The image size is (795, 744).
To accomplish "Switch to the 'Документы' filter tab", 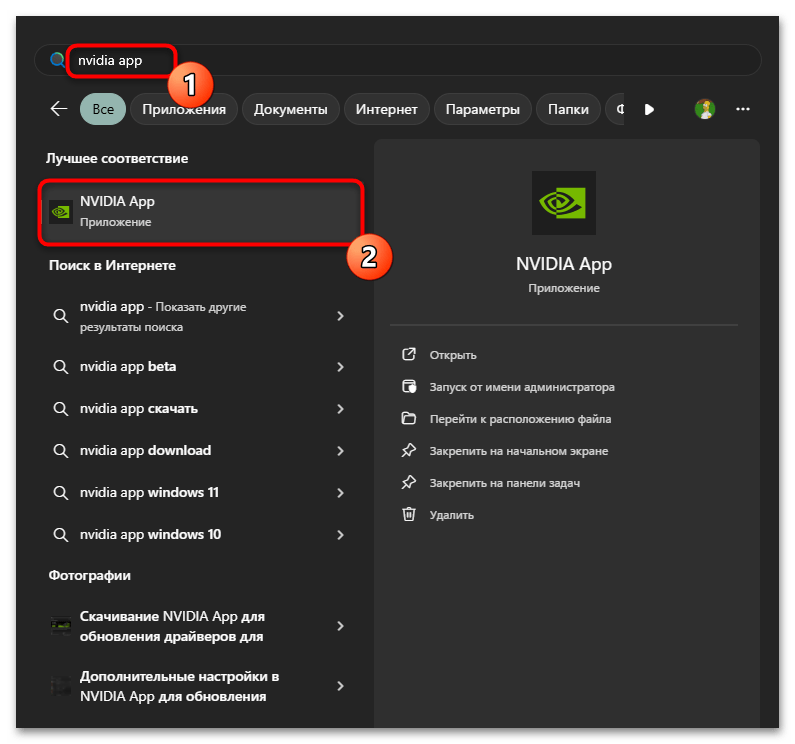I will click(x=291, y=109).
